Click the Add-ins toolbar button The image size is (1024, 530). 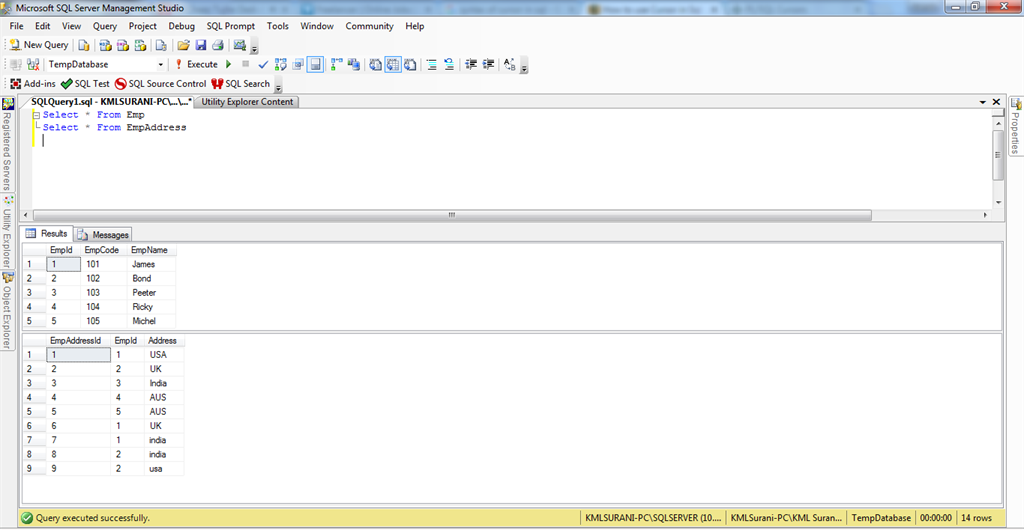pos(33,84)
